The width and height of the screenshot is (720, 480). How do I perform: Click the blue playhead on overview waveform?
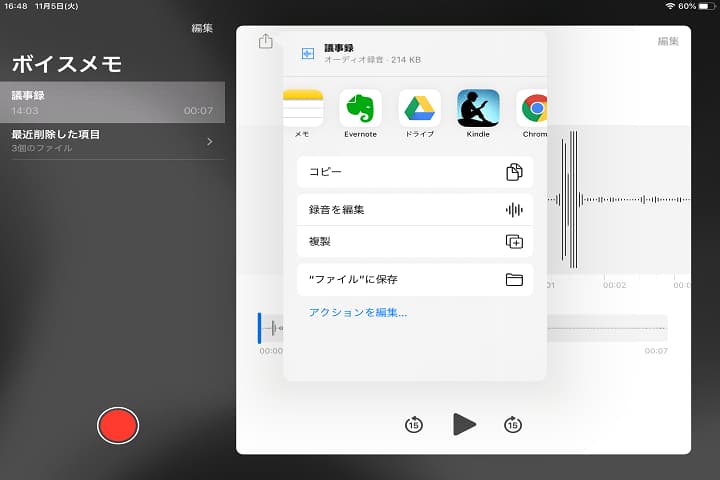259,328
